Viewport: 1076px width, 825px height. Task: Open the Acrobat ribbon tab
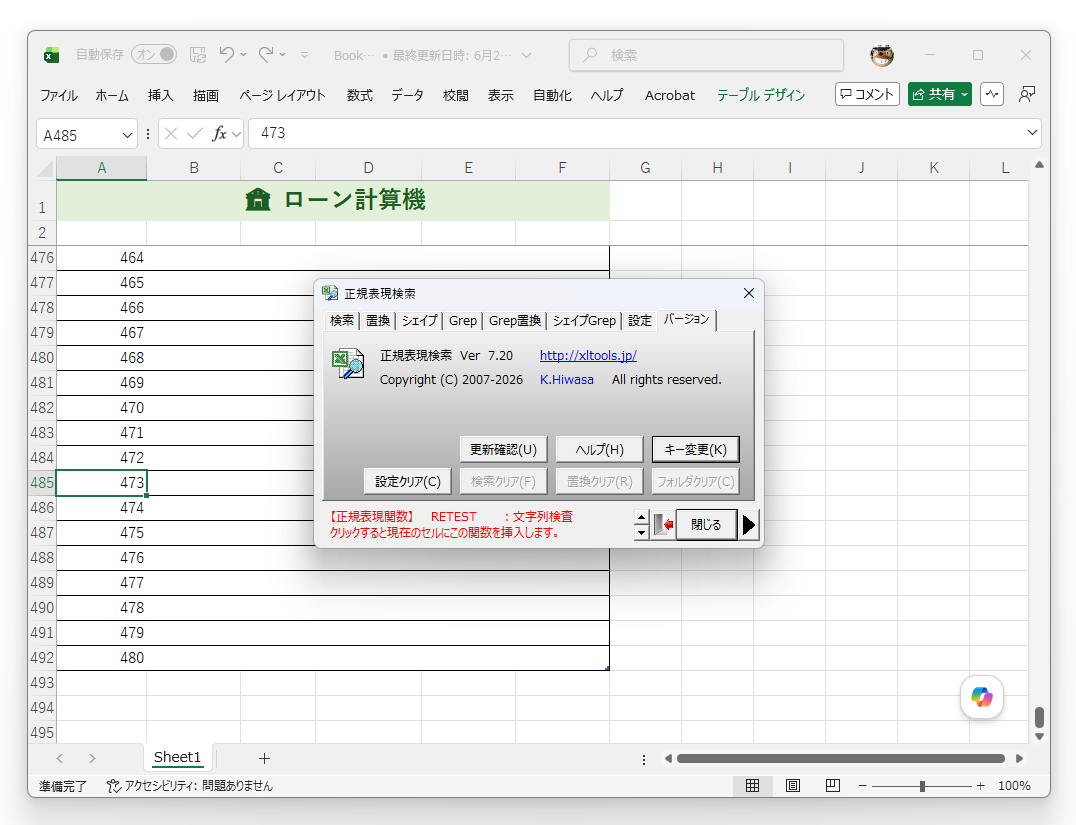[x=670, y=95]
